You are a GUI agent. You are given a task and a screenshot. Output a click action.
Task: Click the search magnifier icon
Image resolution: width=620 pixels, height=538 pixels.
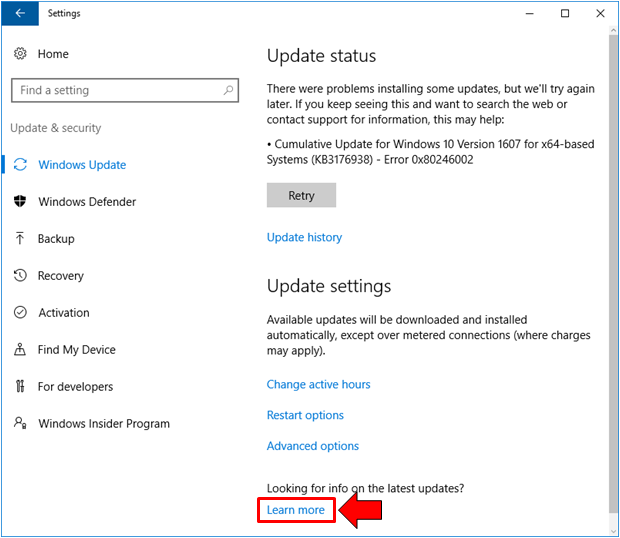228,90
